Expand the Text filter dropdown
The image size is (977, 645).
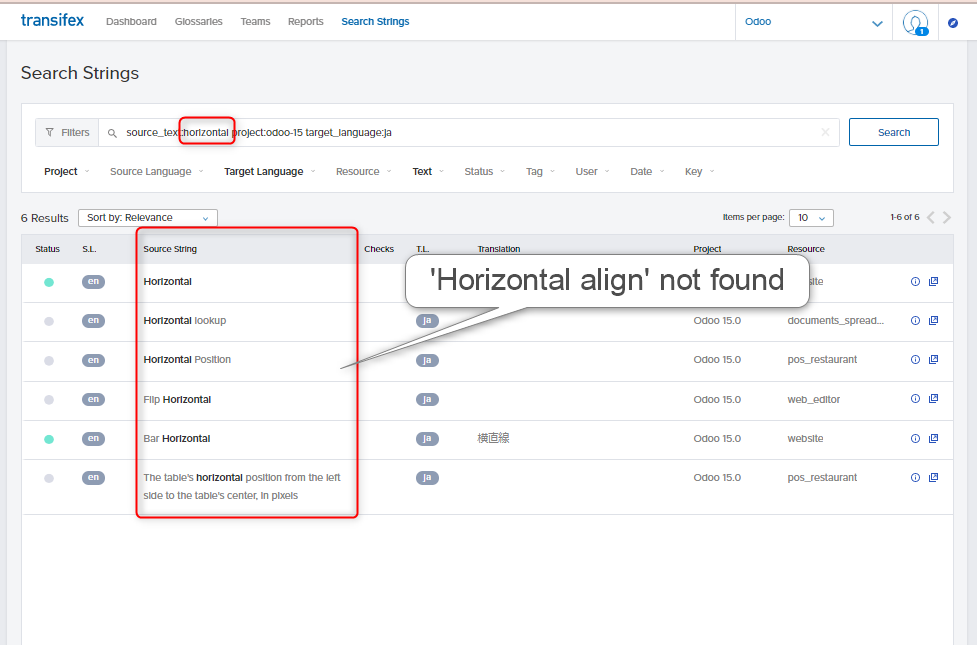(x=428, y=171)
